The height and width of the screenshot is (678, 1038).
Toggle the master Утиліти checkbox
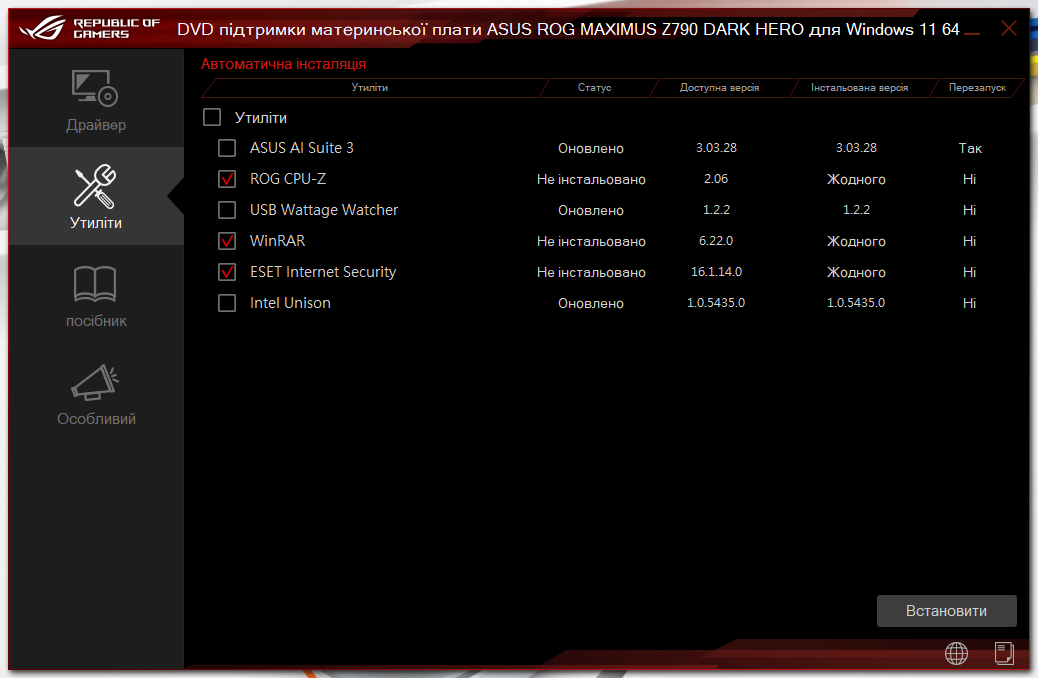tap(211, 116)
